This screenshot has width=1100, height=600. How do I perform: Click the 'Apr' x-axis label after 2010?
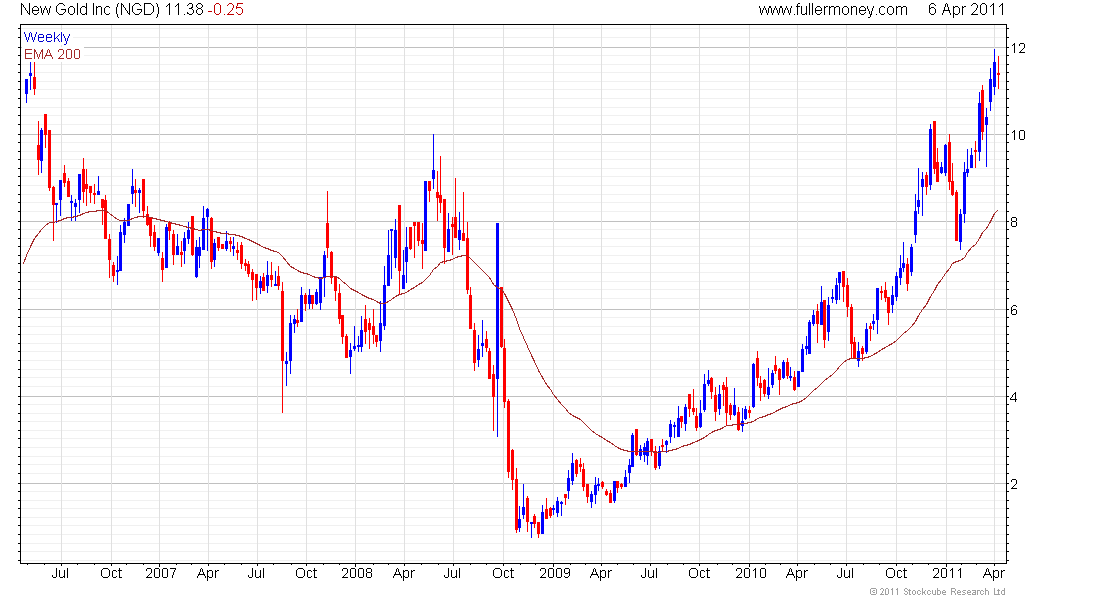point(797,573)
